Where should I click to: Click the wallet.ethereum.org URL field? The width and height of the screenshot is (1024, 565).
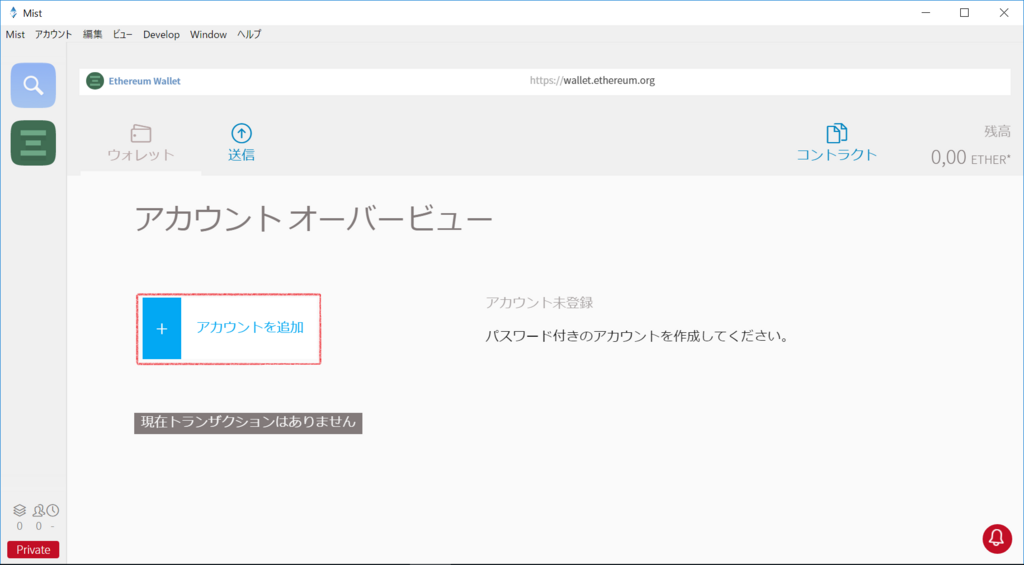[x=592, y=80]
